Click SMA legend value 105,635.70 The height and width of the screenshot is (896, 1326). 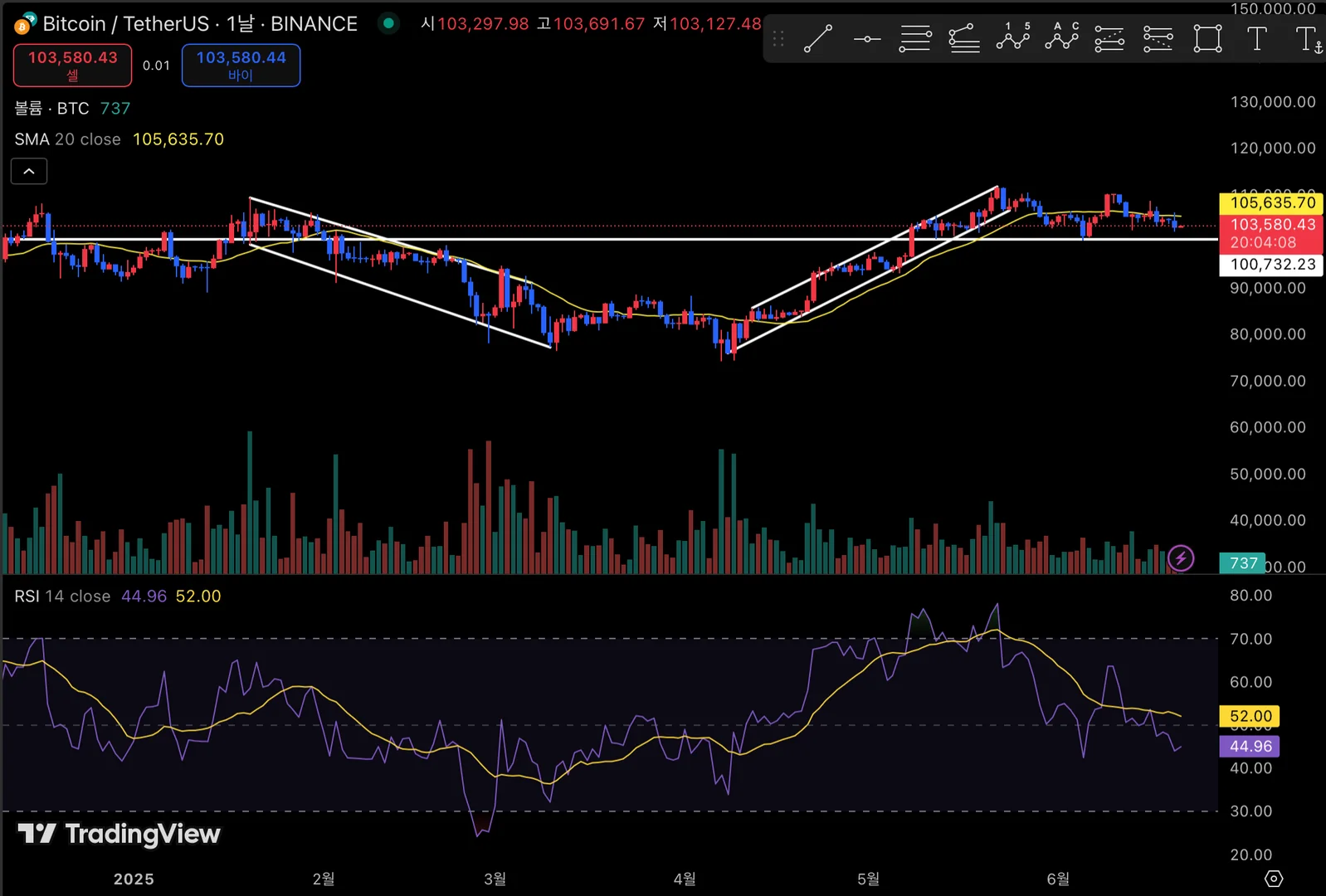coord(178,139)
